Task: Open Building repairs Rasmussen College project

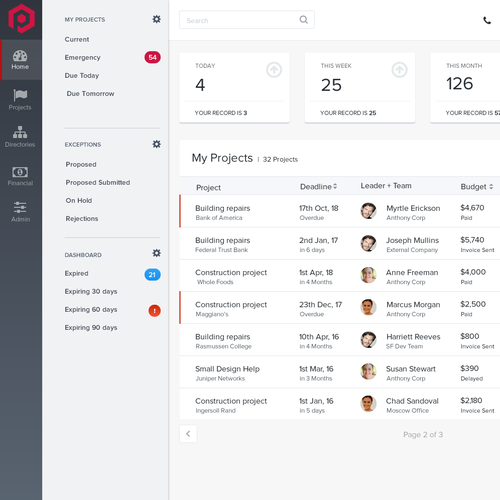Action: (223, 341)
